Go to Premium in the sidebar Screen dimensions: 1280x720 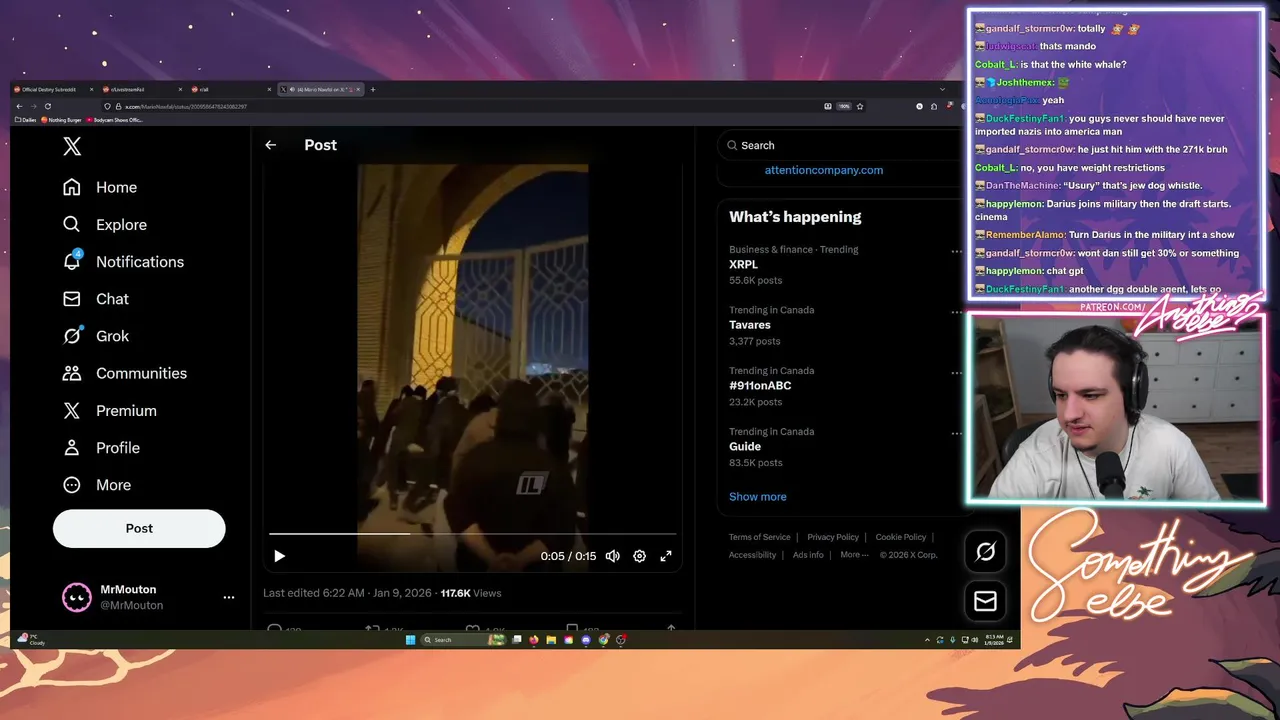pos(110,411)
